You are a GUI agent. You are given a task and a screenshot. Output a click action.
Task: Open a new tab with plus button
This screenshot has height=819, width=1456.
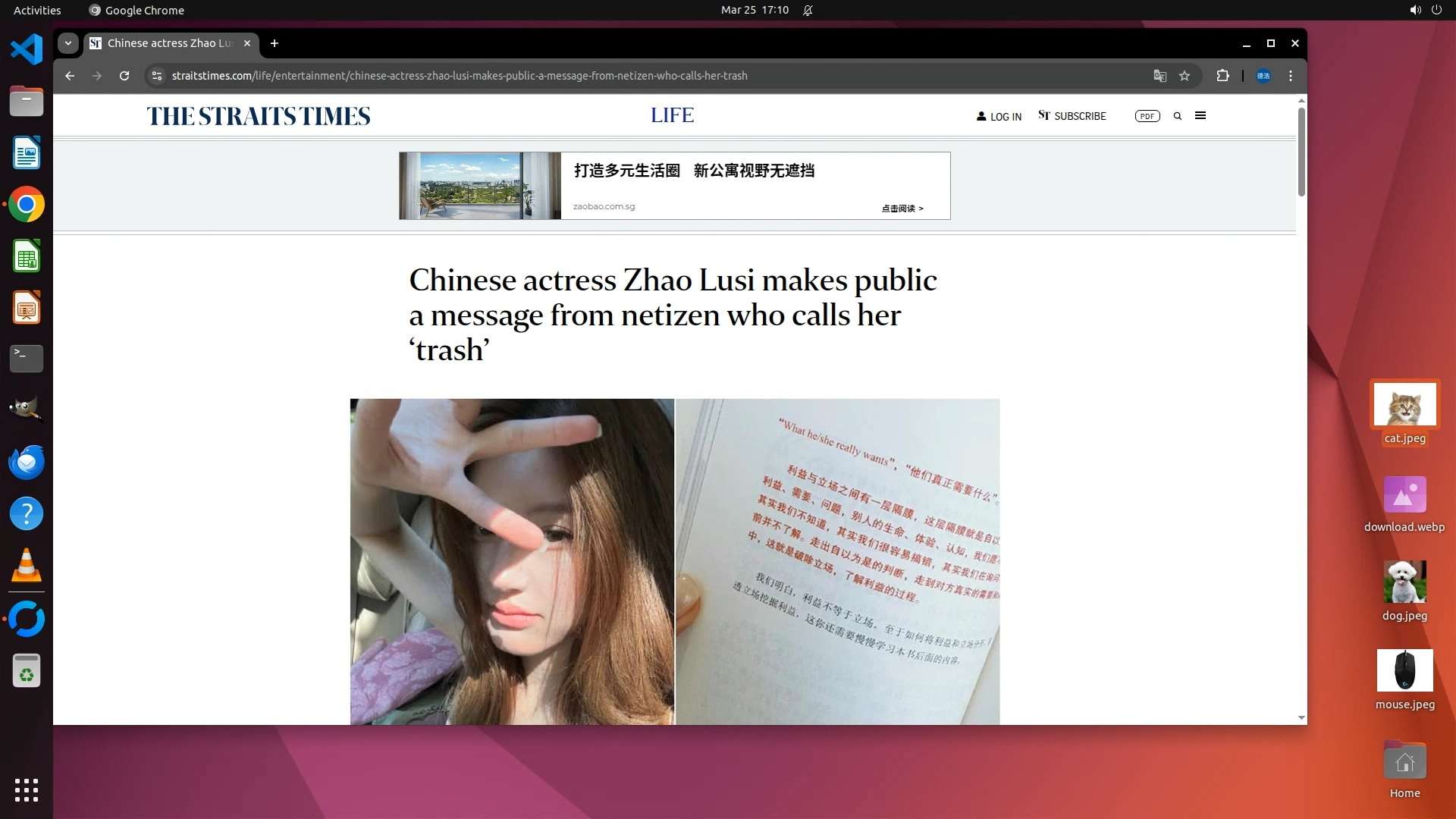[275, 43]
